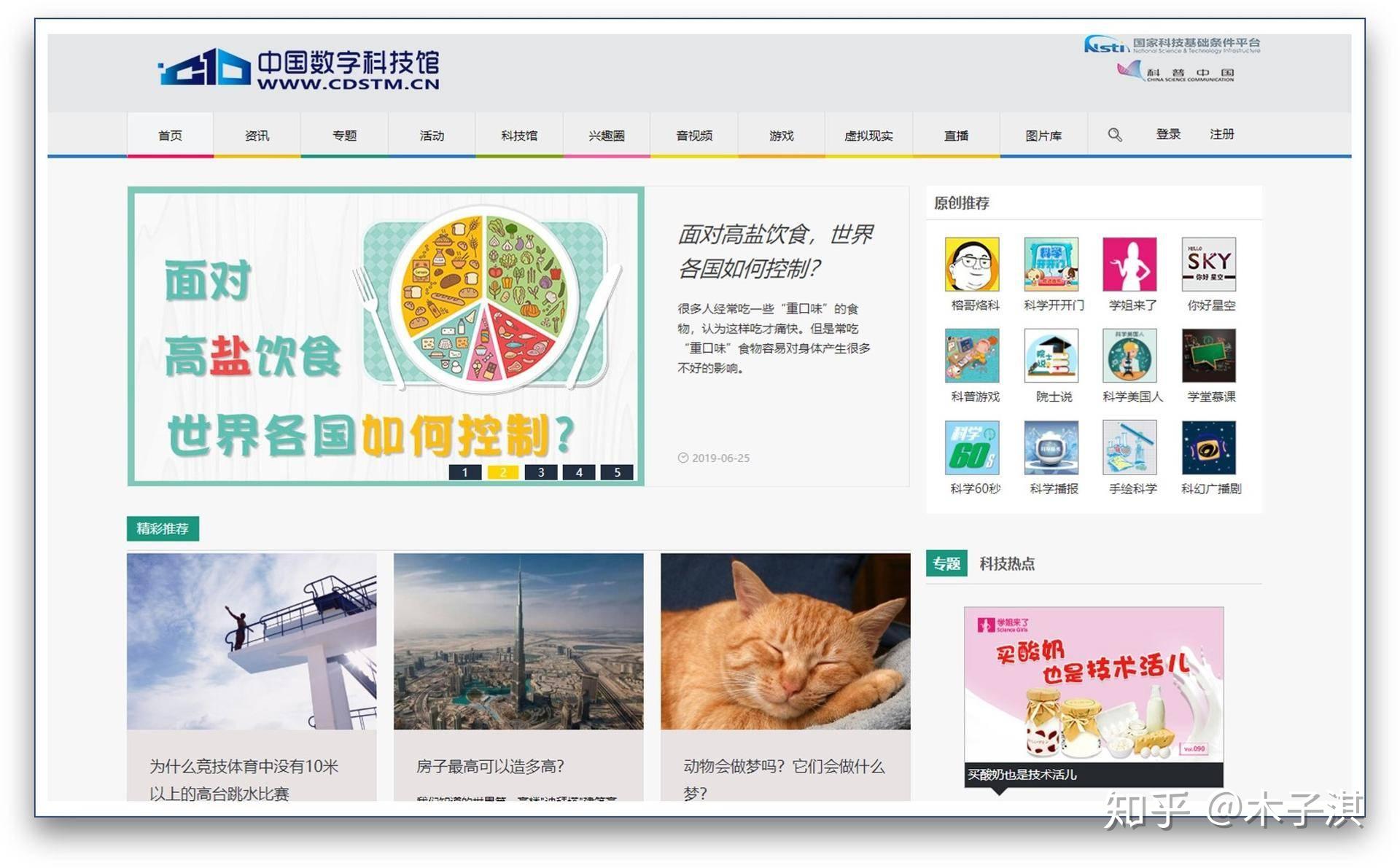Open the 你好星空 SKY icon
The image size is (1400, 868).
pyautogui.click(x=1208, y=265)
